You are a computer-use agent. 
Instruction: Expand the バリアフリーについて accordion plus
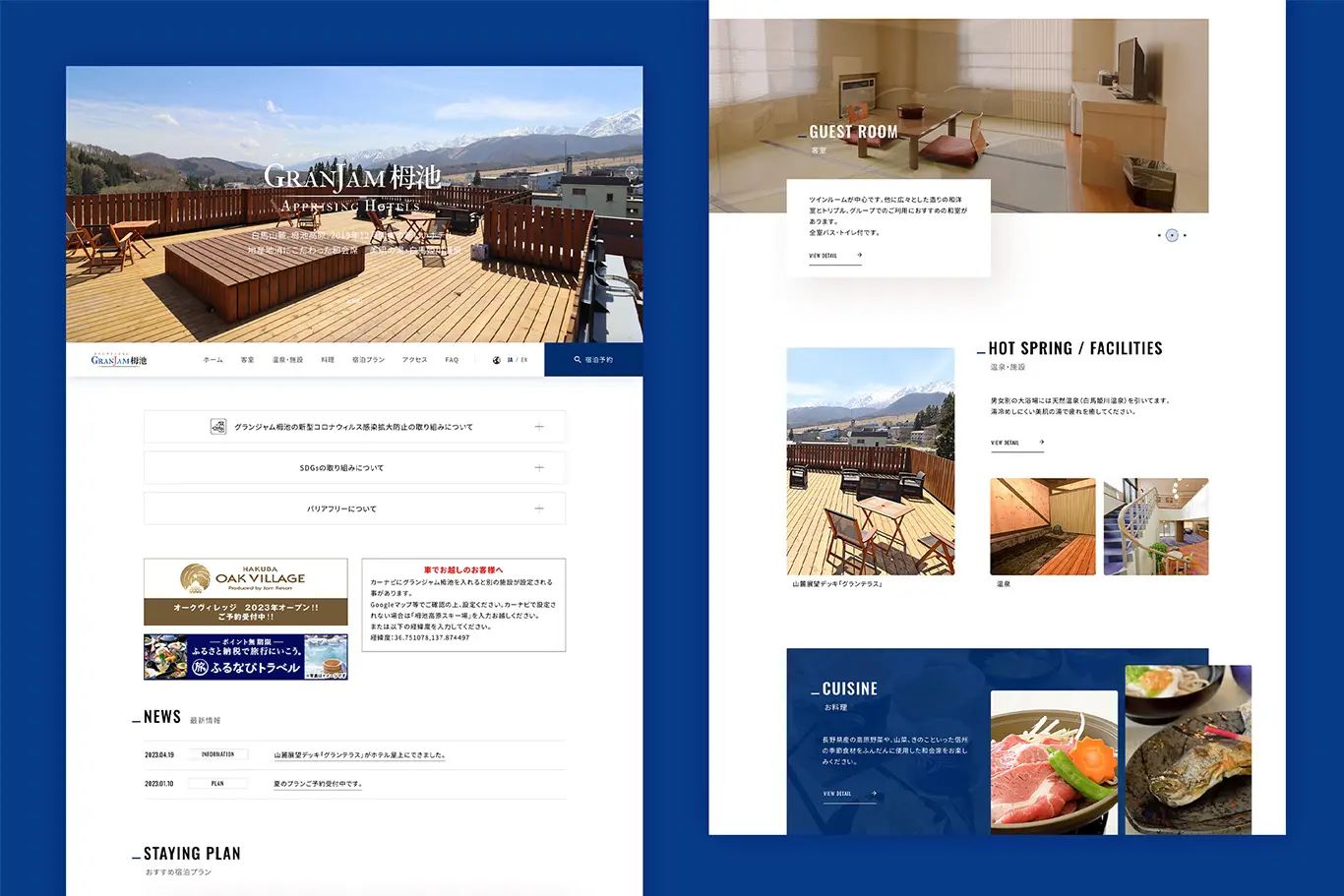[539, 508]
